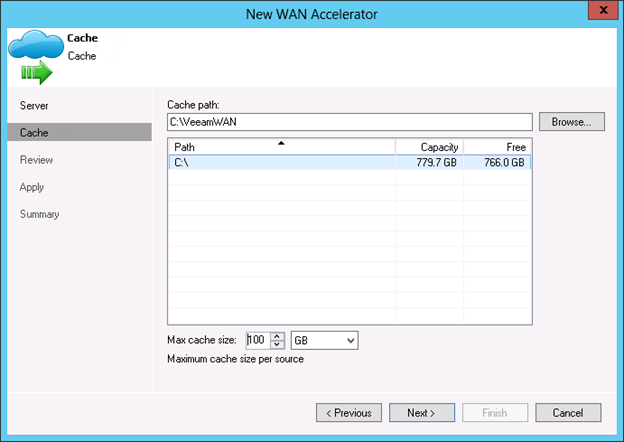
Task: Proceed with the Next button
Action: [422, 413]
